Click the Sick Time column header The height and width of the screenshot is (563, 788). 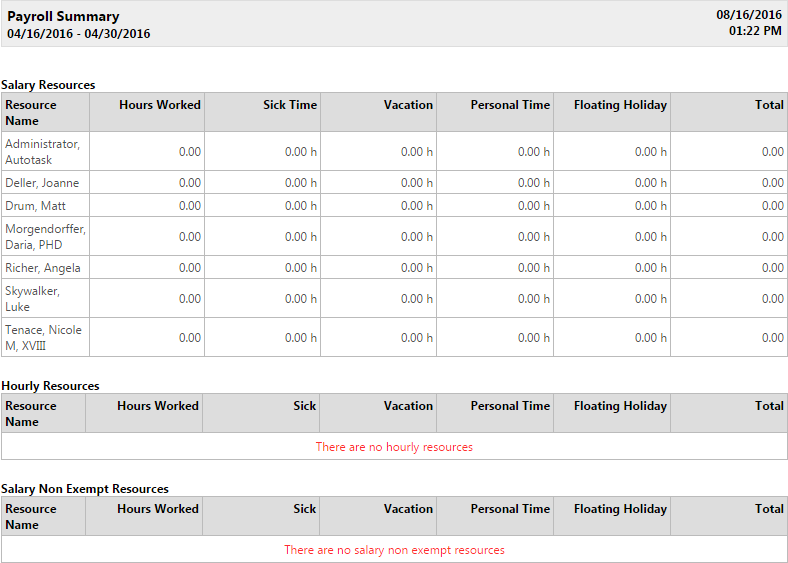click(x=290, y=105)
